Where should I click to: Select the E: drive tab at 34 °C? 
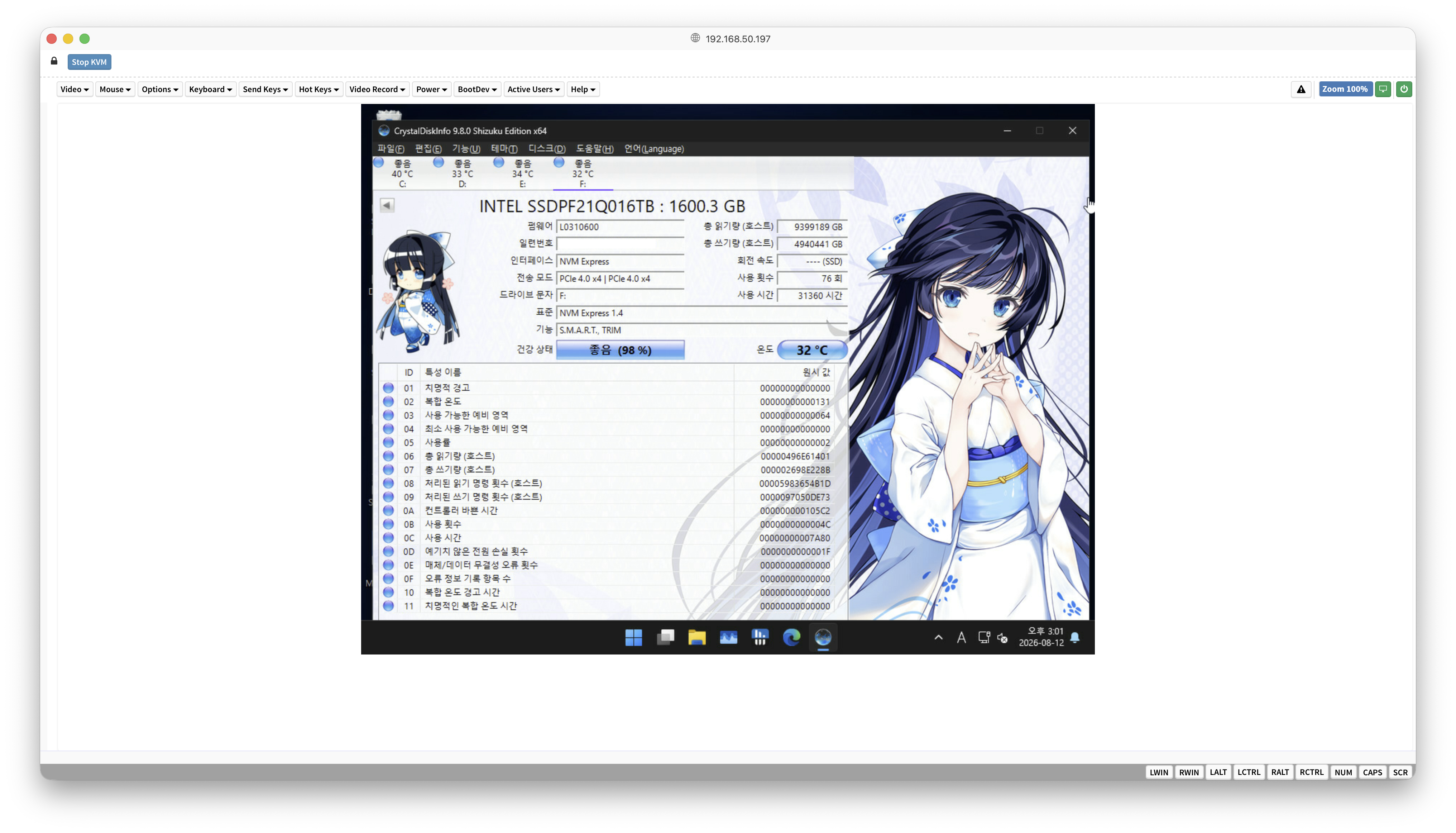click(522, 173)
